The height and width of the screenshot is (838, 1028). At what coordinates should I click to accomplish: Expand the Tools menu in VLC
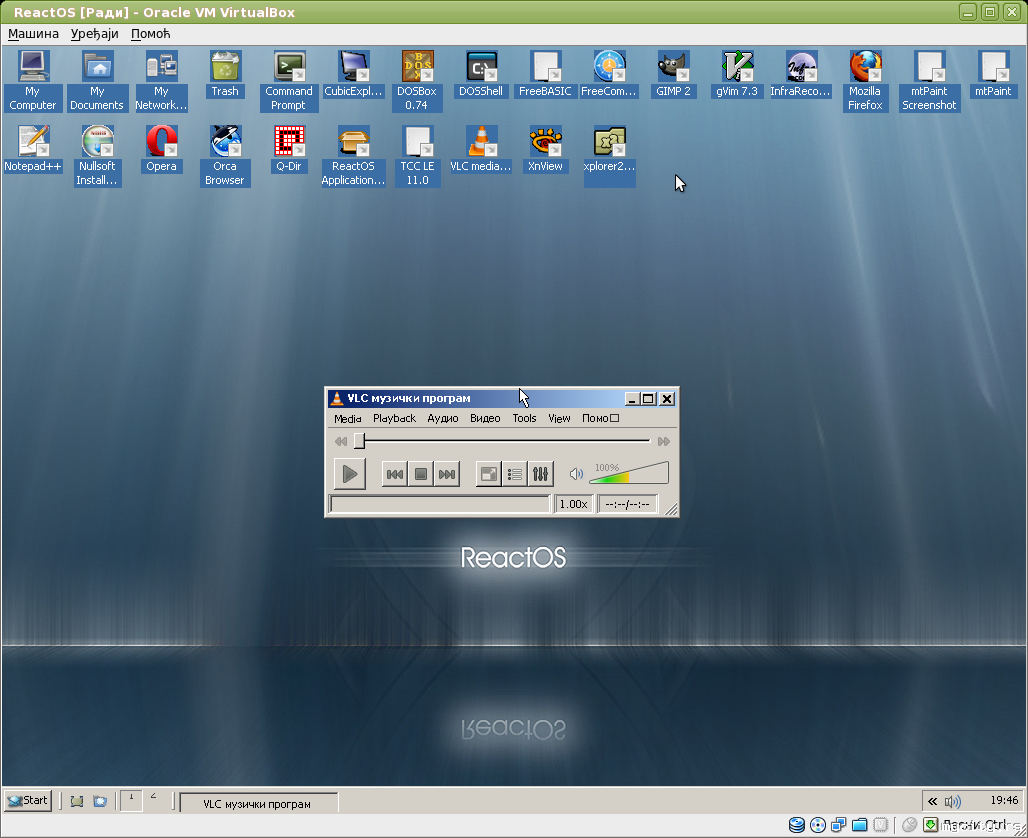(524, 418)
